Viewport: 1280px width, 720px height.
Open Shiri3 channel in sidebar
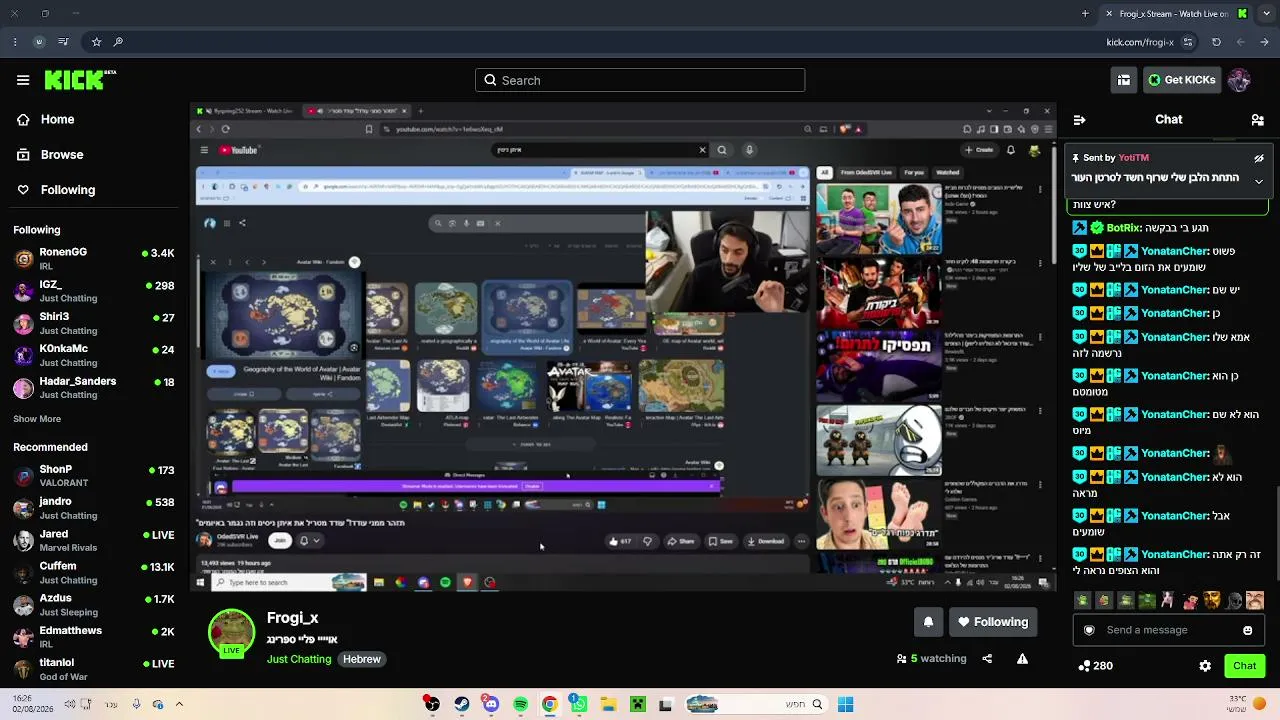(95, 323)
